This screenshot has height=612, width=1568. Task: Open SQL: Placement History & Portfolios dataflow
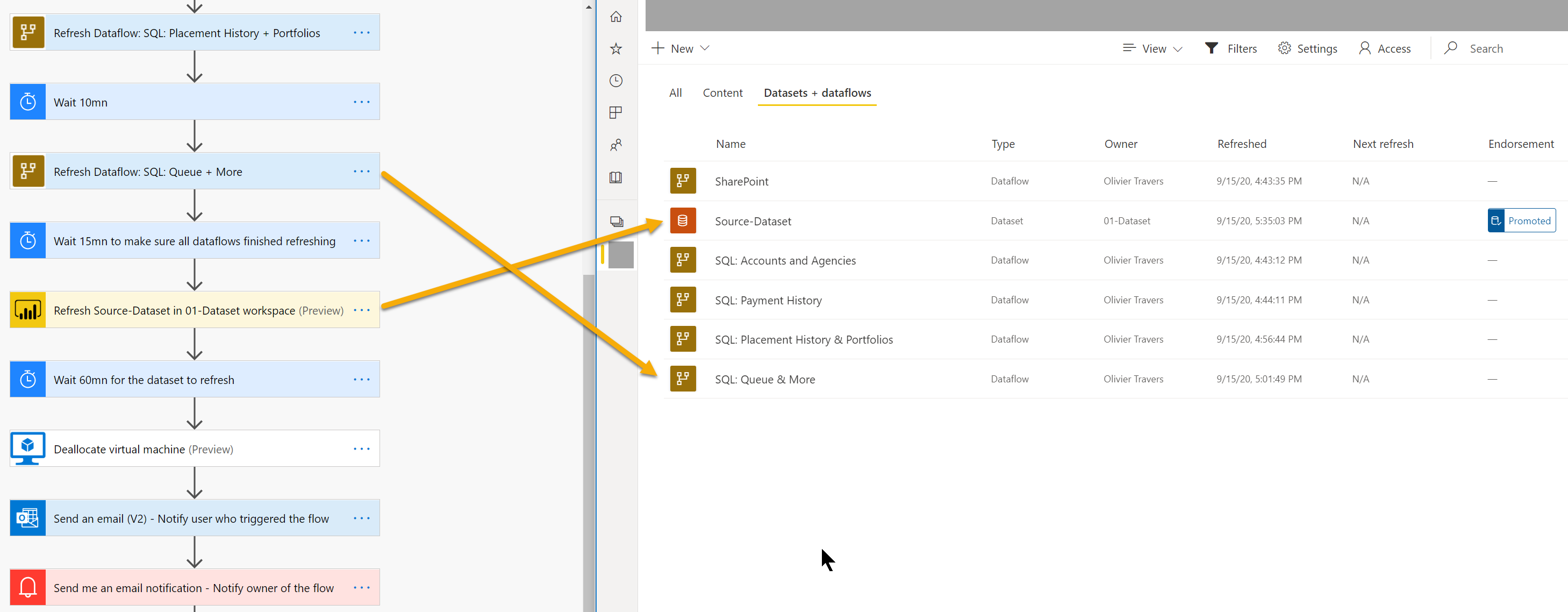point(804,340)
